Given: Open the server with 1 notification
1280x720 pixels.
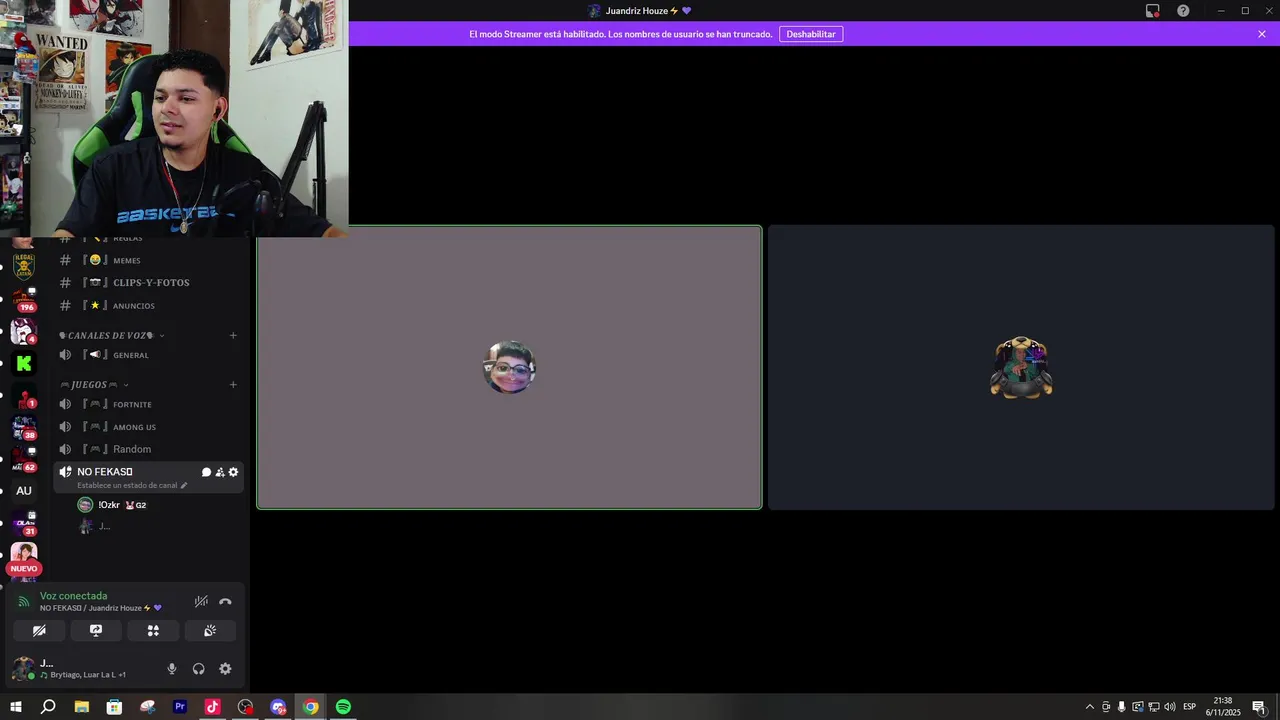Looking at the screenshot, I should click(24, 396).
